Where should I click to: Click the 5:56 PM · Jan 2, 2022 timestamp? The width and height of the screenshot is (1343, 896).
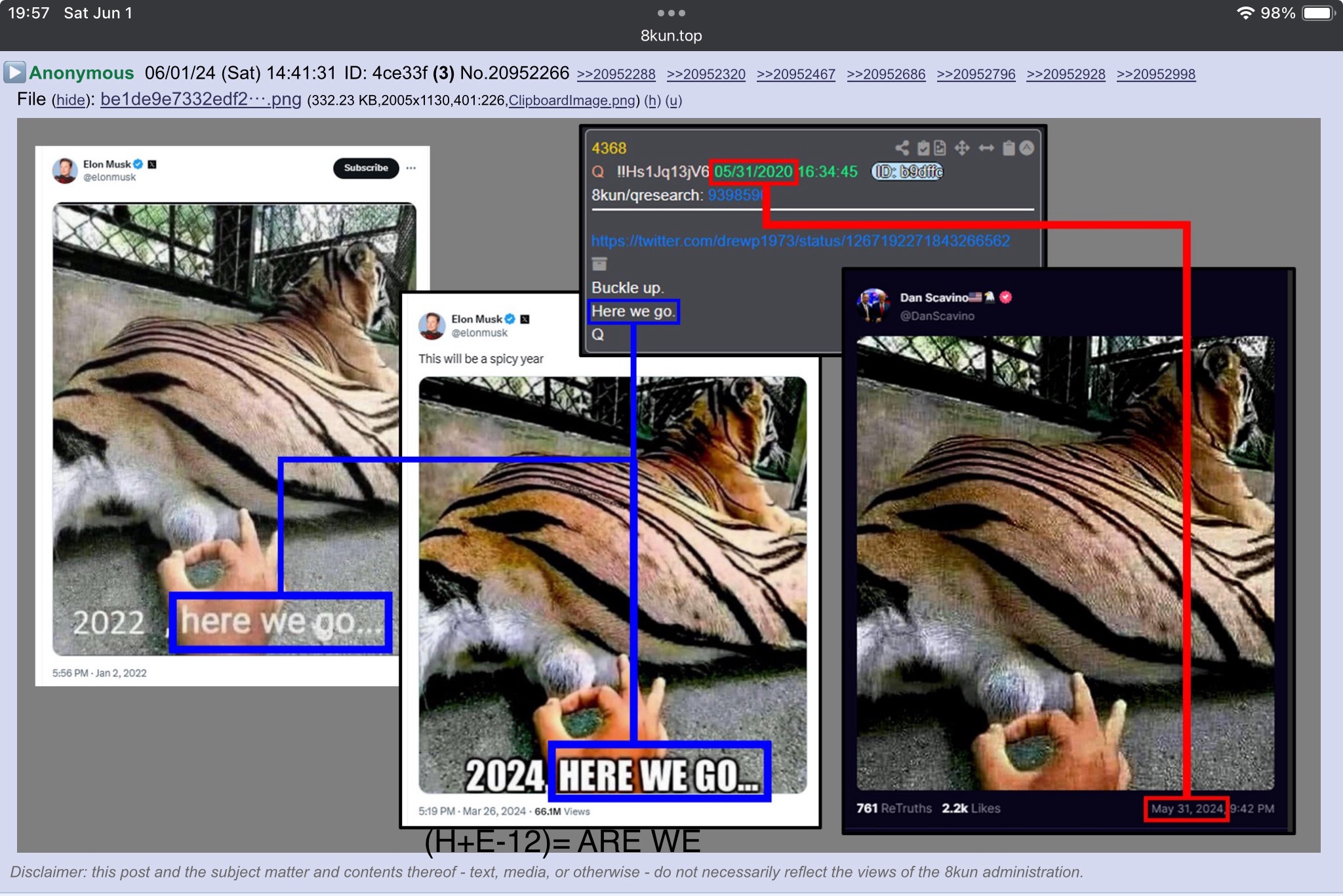100,673
